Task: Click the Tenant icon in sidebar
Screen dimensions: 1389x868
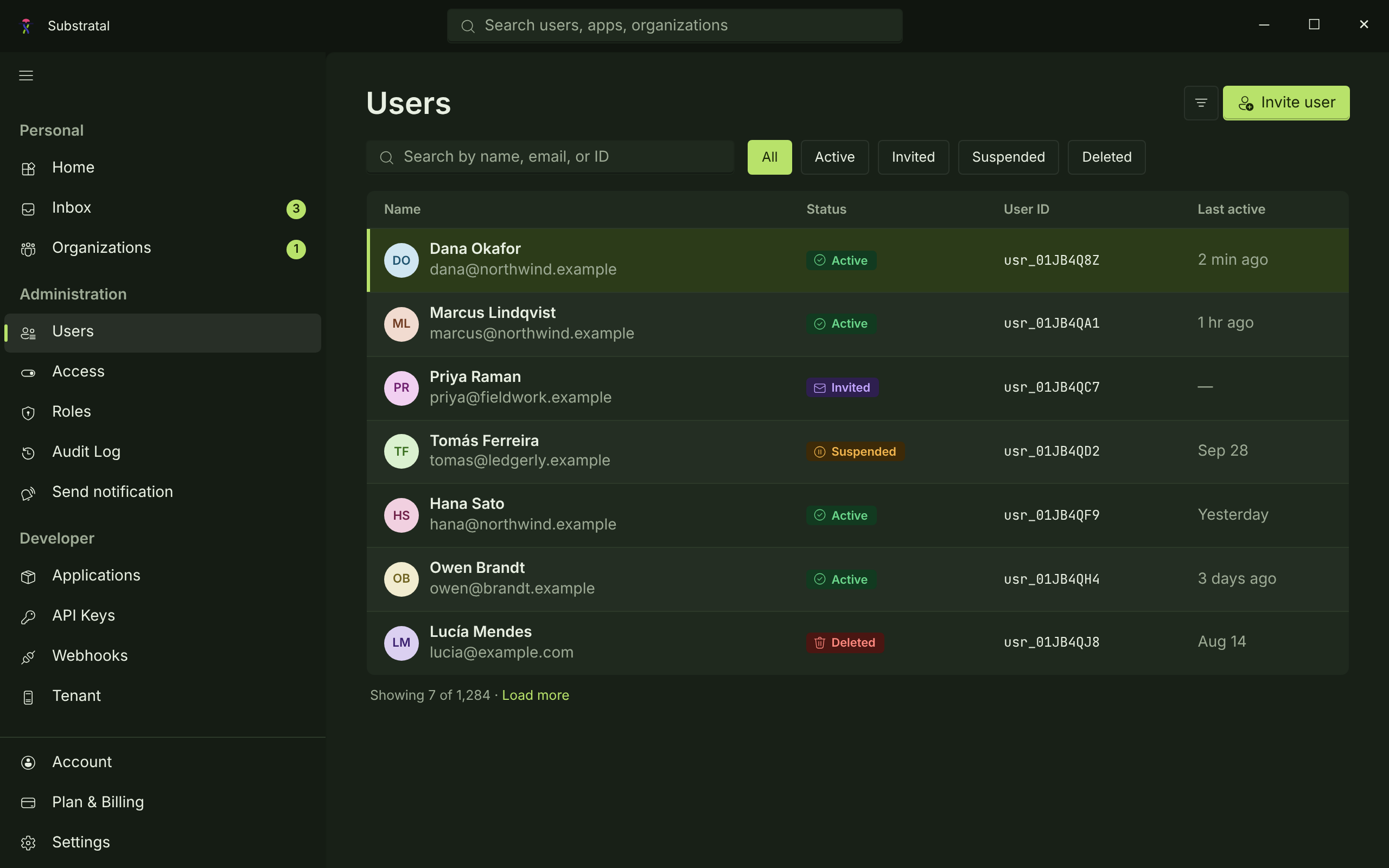Action: pyautogui.click(x=28, y=697)
